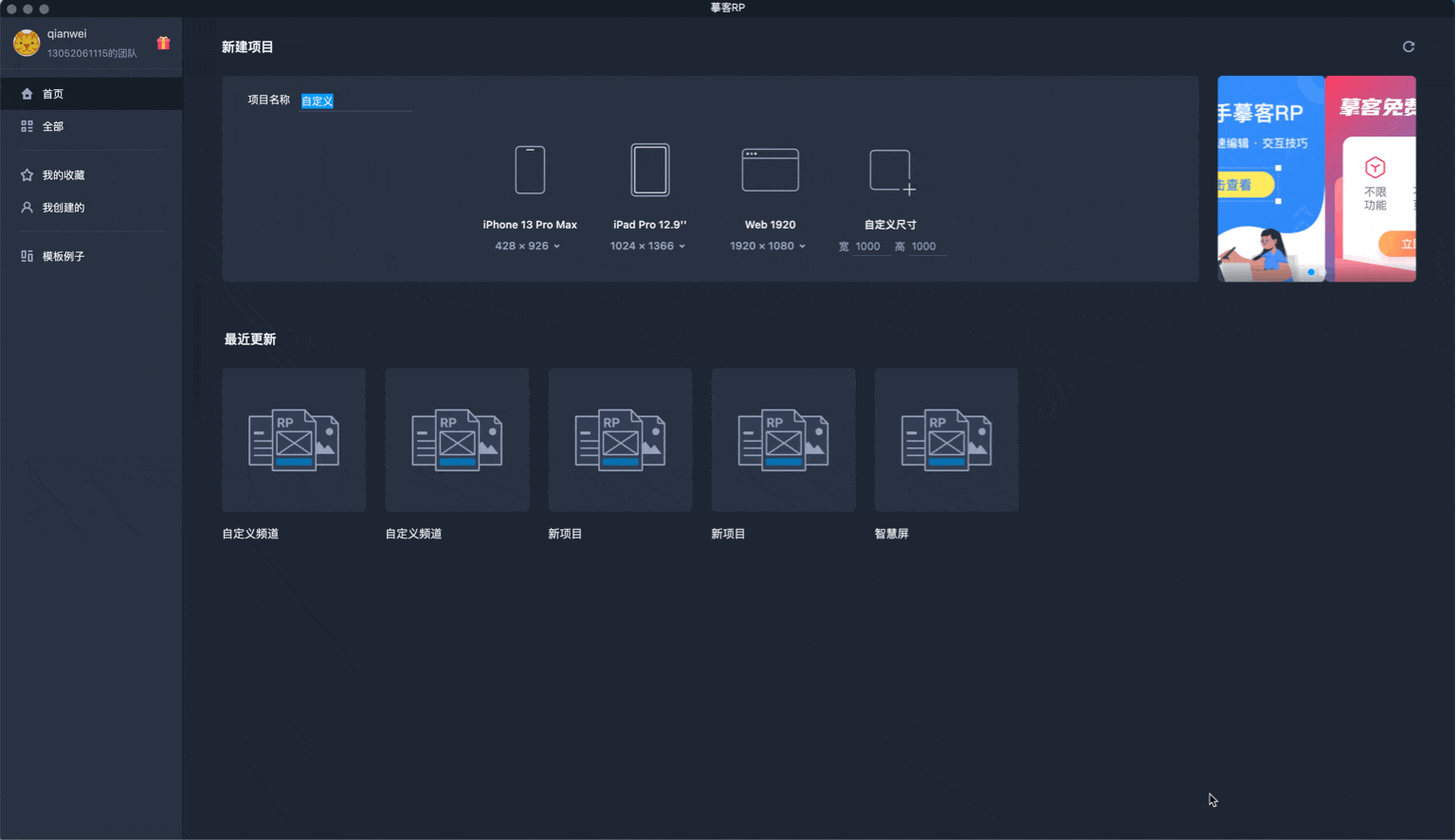Click the person icon for 我创建的
This screenshot has width=1456, height=840.
pyautogui.click(x=27, y=208)
